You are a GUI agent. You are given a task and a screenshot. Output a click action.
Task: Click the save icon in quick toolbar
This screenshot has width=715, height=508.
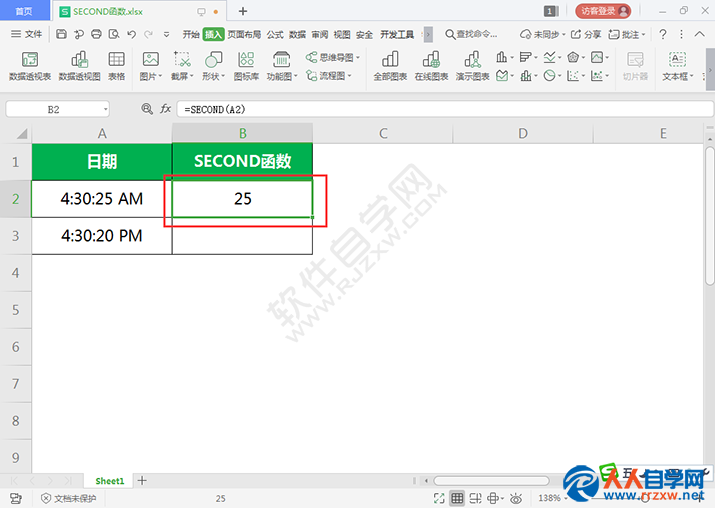(61, 34)
